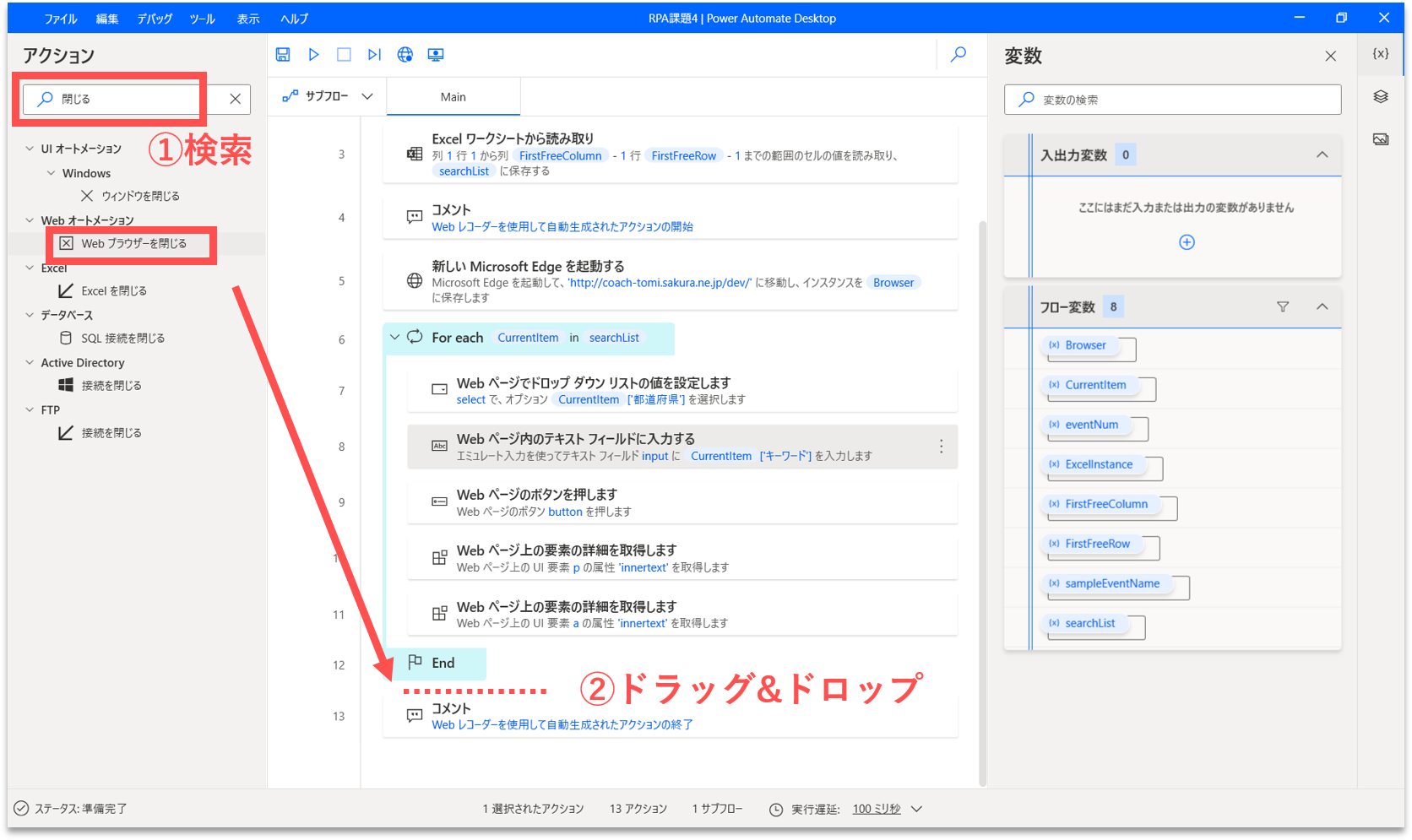Run the flow with the play icon
The image size is (1412, 840).
click(313, 55)
